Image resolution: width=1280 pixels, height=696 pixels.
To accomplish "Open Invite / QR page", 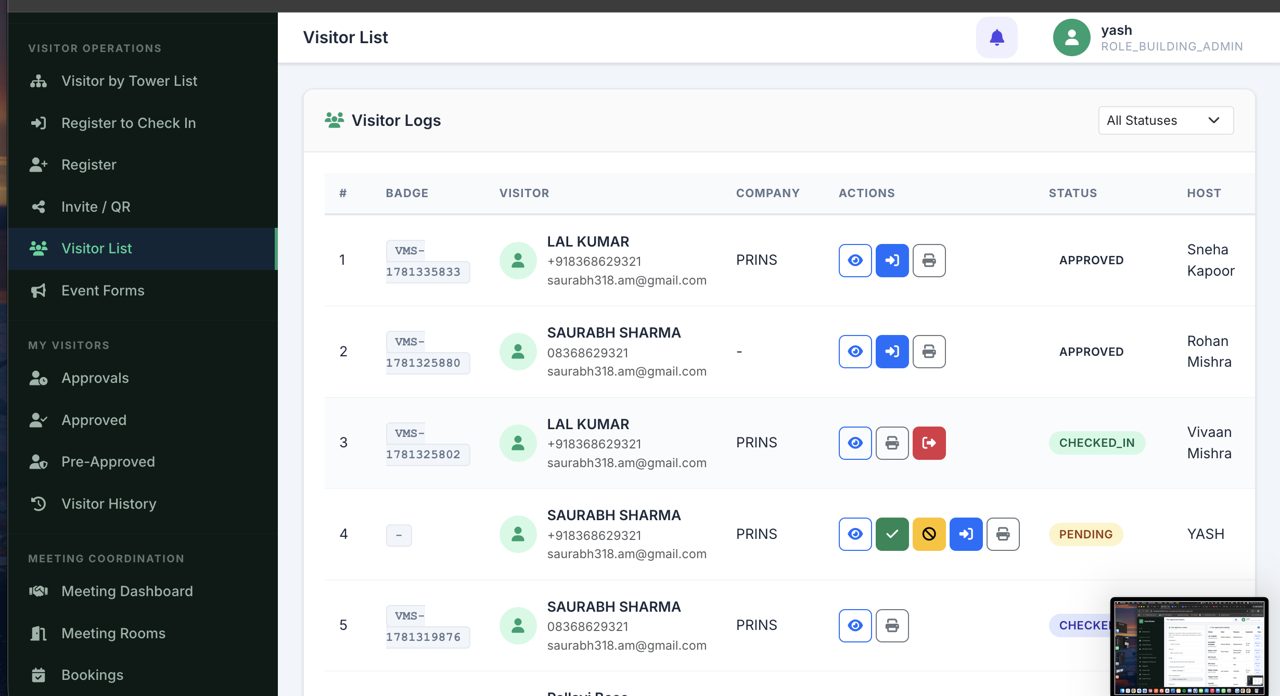I will [x=143, y=207].
